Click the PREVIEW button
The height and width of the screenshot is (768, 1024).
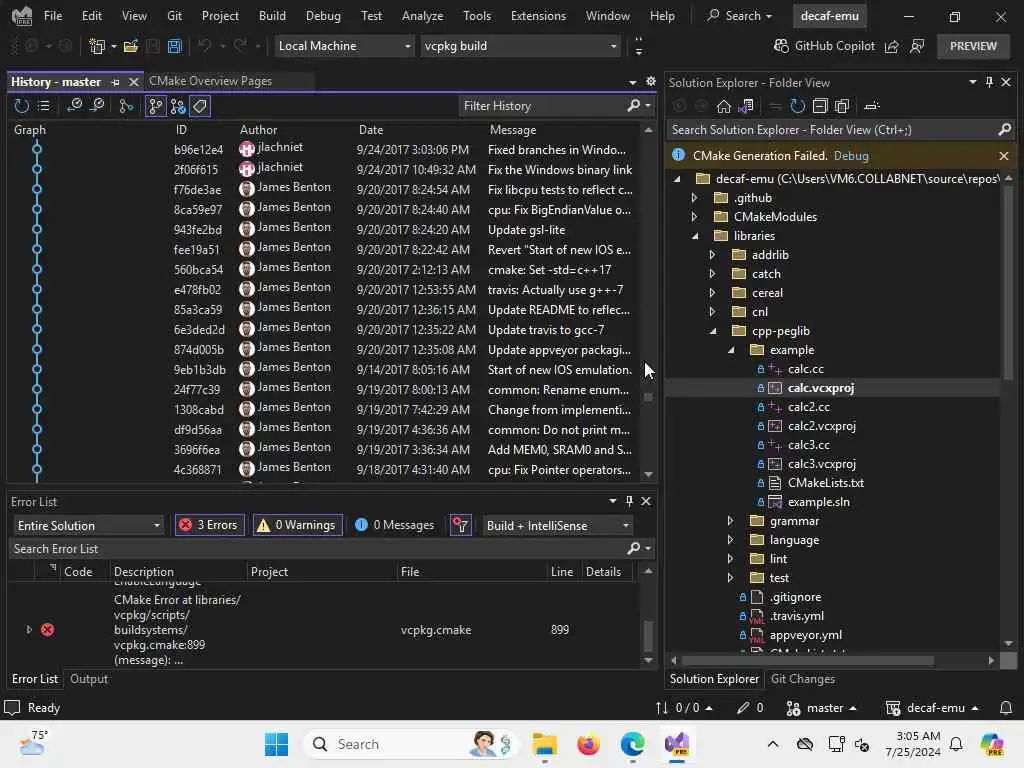[x=973, y=46]
